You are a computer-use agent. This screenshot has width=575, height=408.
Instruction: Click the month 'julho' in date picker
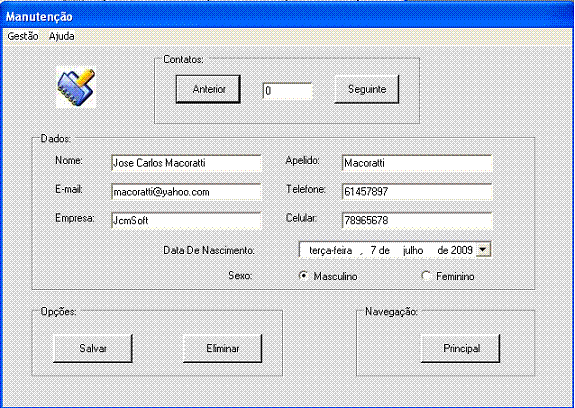413,251
